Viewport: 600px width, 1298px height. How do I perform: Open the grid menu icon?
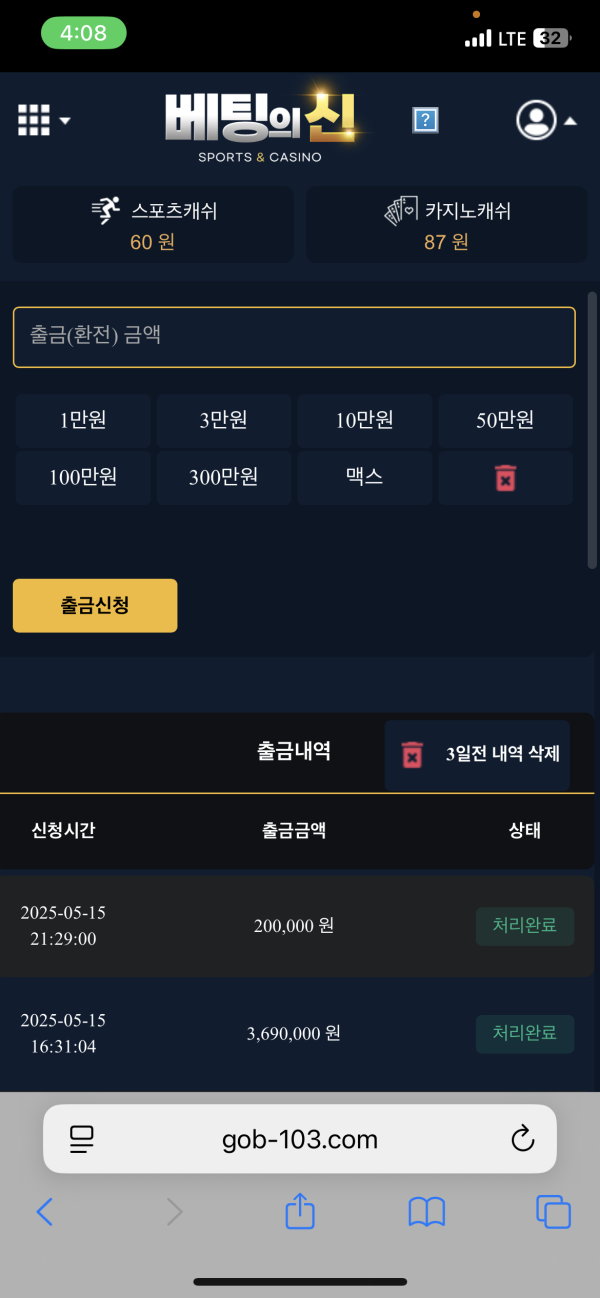click(34, 120)
